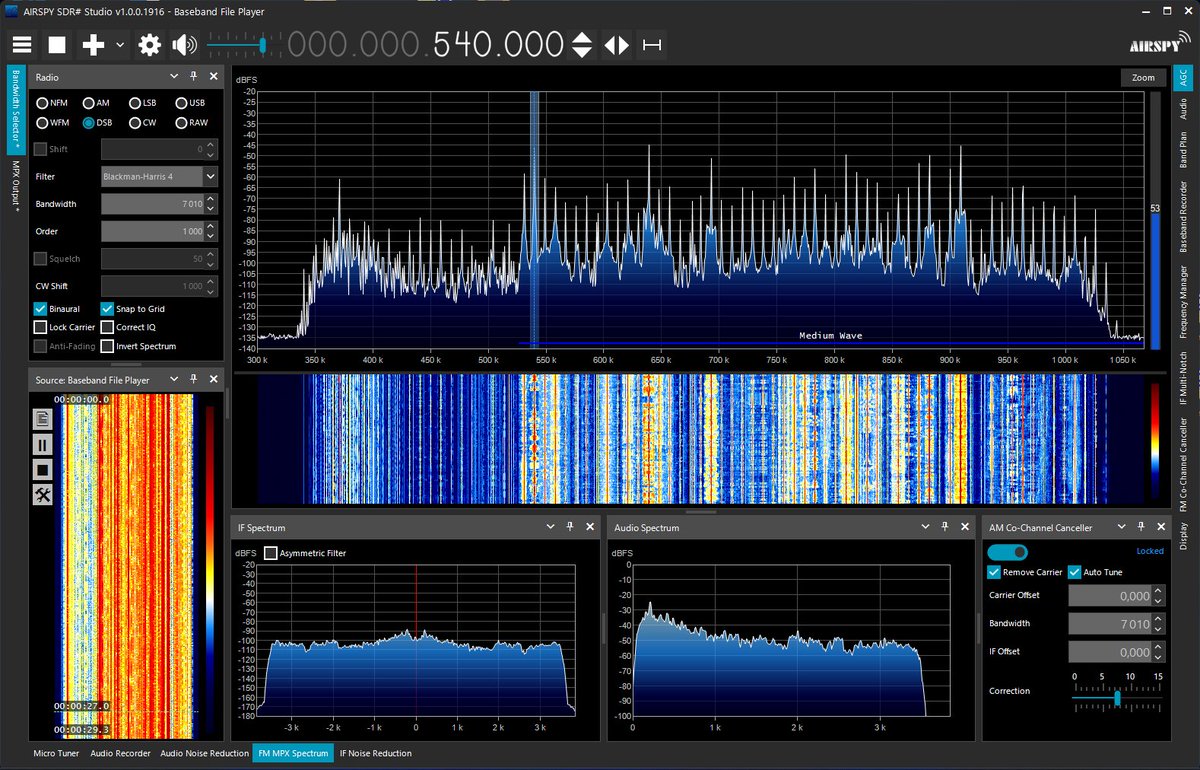Open the hamburger main menu
Screen dimensions: 1200x770
pyautogui.click(x=22, y=45)
